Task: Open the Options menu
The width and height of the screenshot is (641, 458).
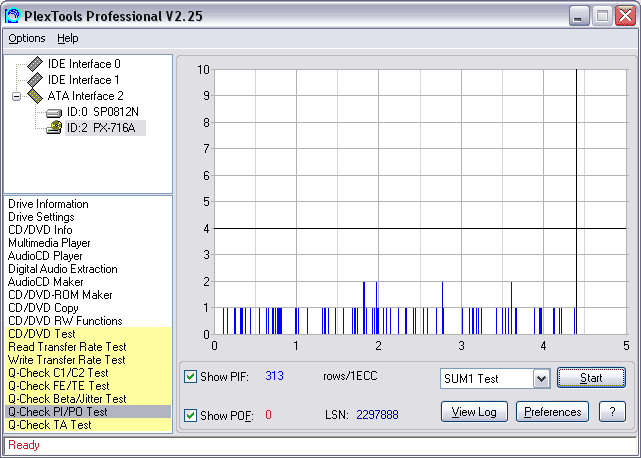Action: point(27,38)
